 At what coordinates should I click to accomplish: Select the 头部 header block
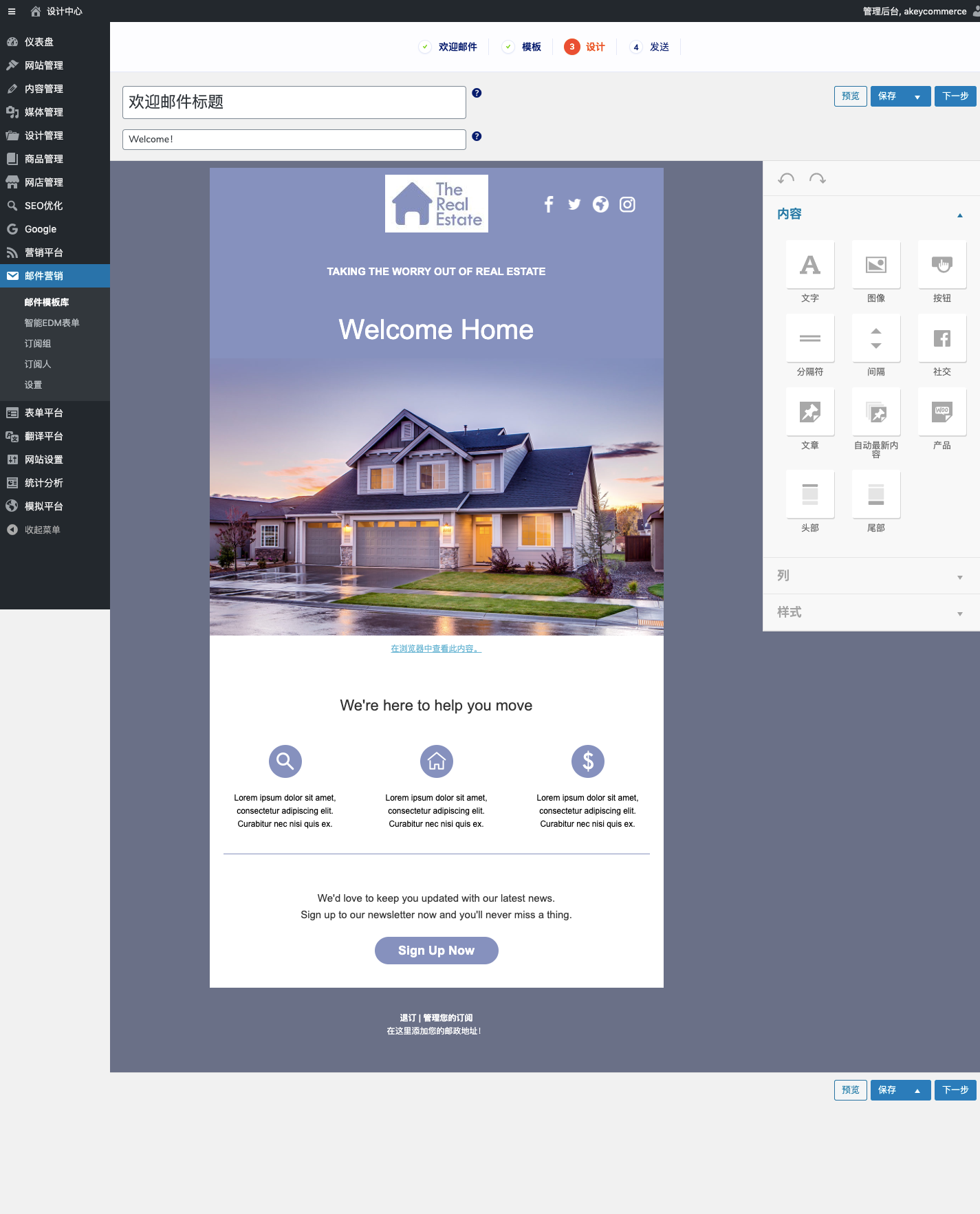[810, 495]
